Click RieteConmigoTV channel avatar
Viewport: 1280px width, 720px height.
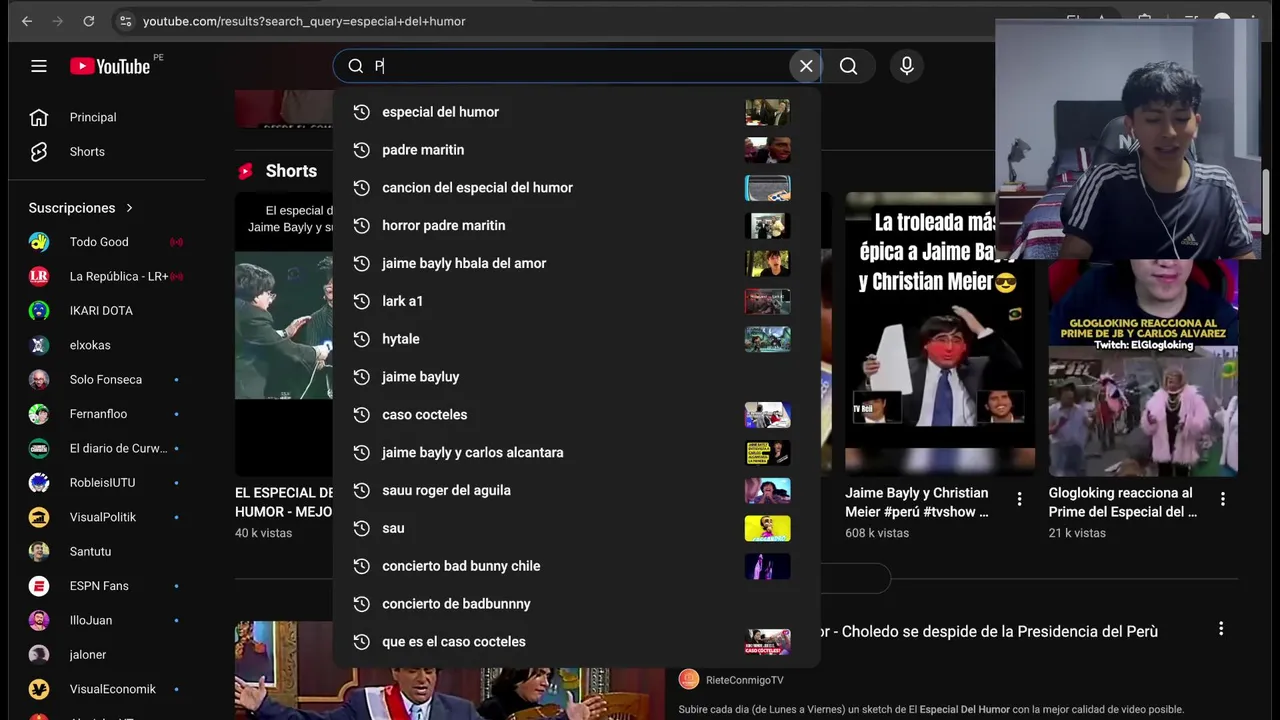[689, 680]
